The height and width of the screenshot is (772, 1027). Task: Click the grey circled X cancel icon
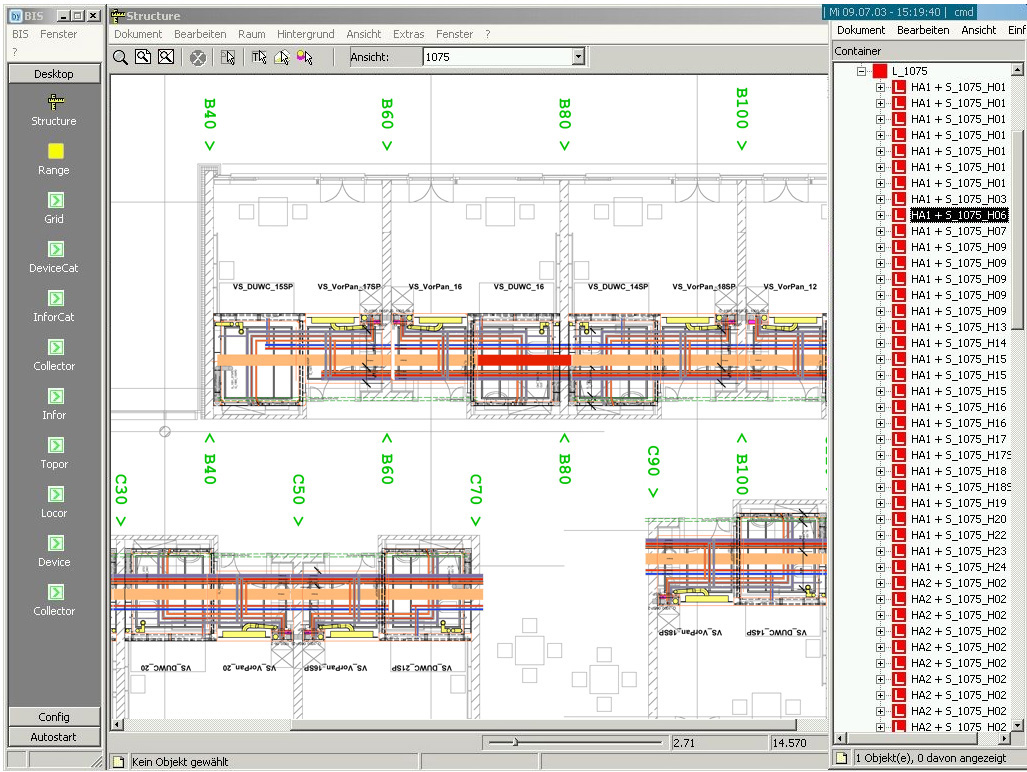[198, 58]
